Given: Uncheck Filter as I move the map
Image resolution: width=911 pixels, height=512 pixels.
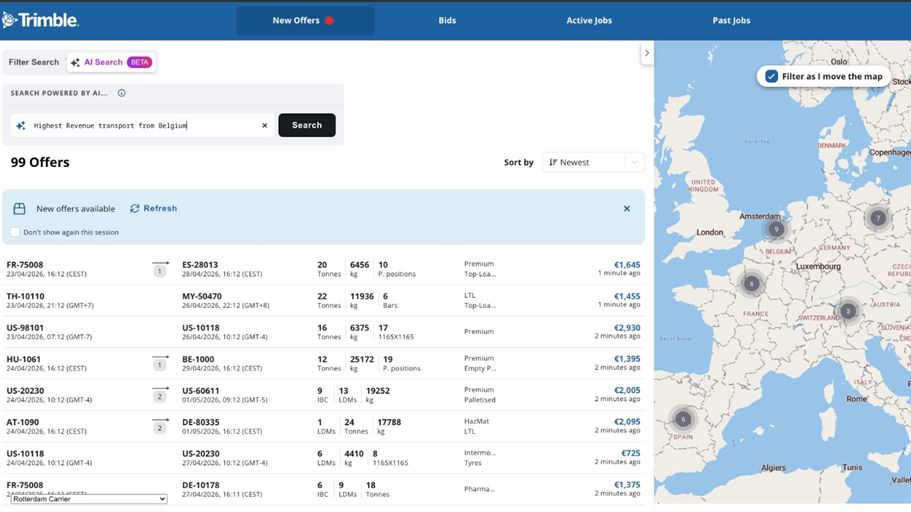Looking at the screenshot, I should coord(772,76).
